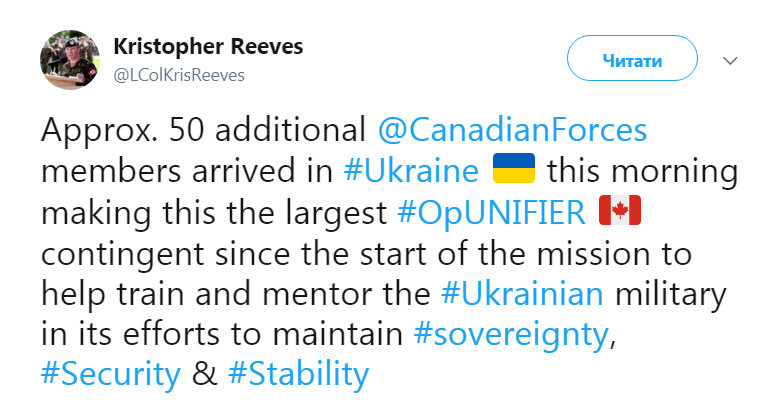
Task: Click the "Approx. 50 additional" tweet text
Action: pos(204,130)
